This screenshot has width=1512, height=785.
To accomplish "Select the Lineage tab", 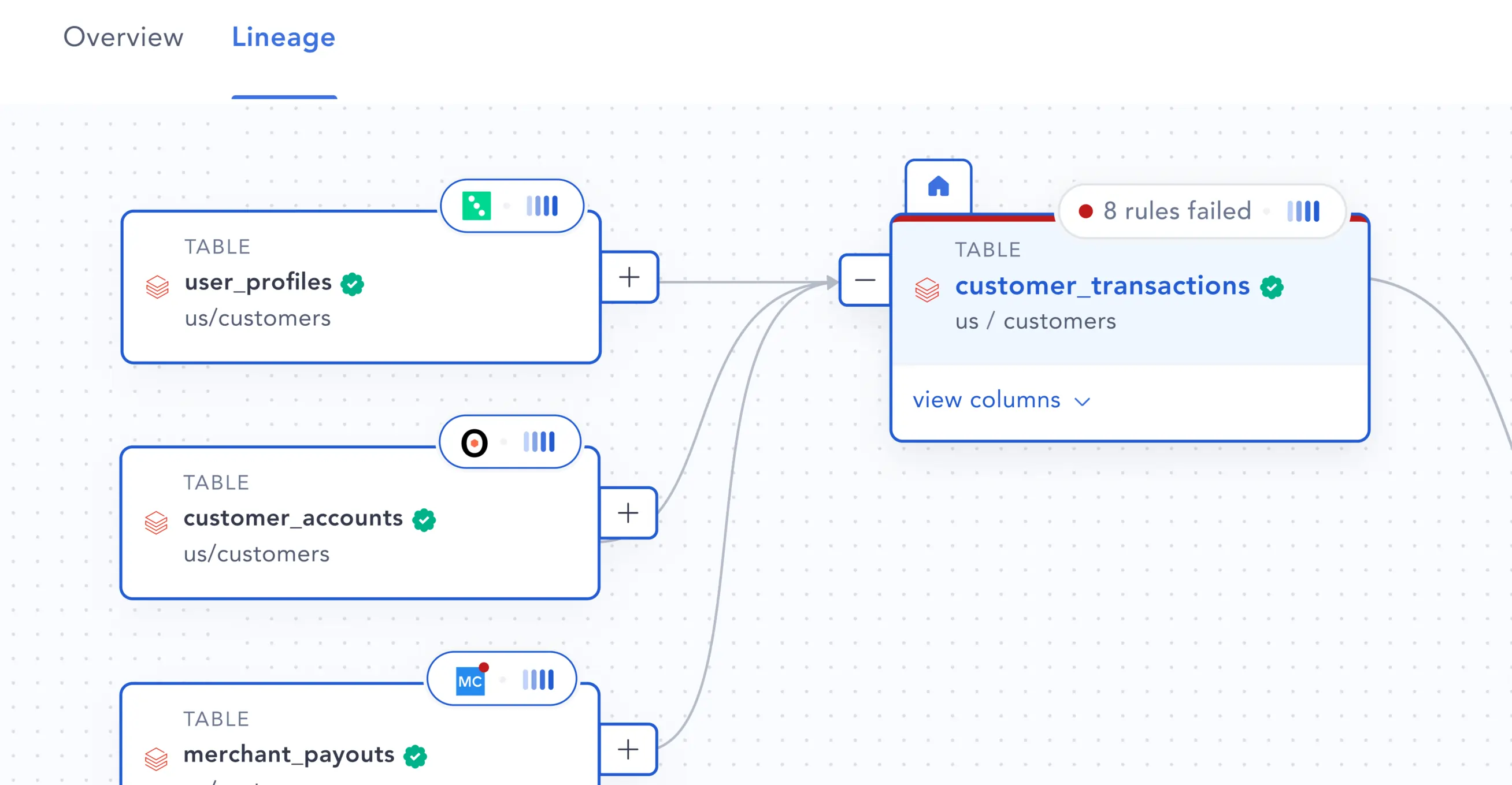I will tap(283, 37).
